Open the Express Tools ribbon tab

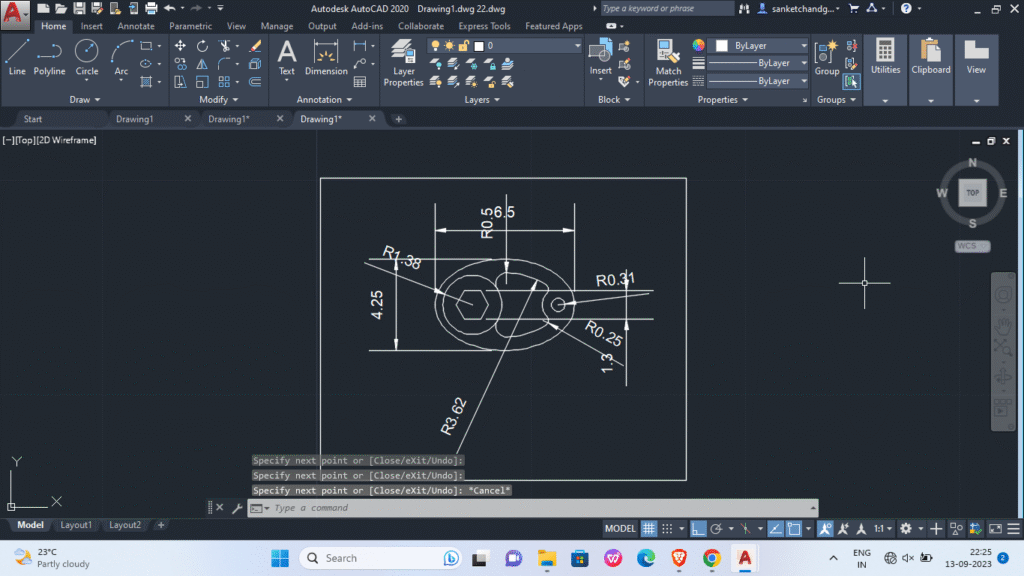(484, 26)
